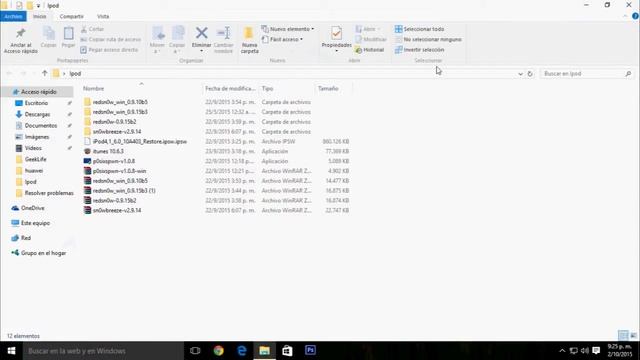
Task: Open Documentos in the sidebar
Action: pos(40,126)
